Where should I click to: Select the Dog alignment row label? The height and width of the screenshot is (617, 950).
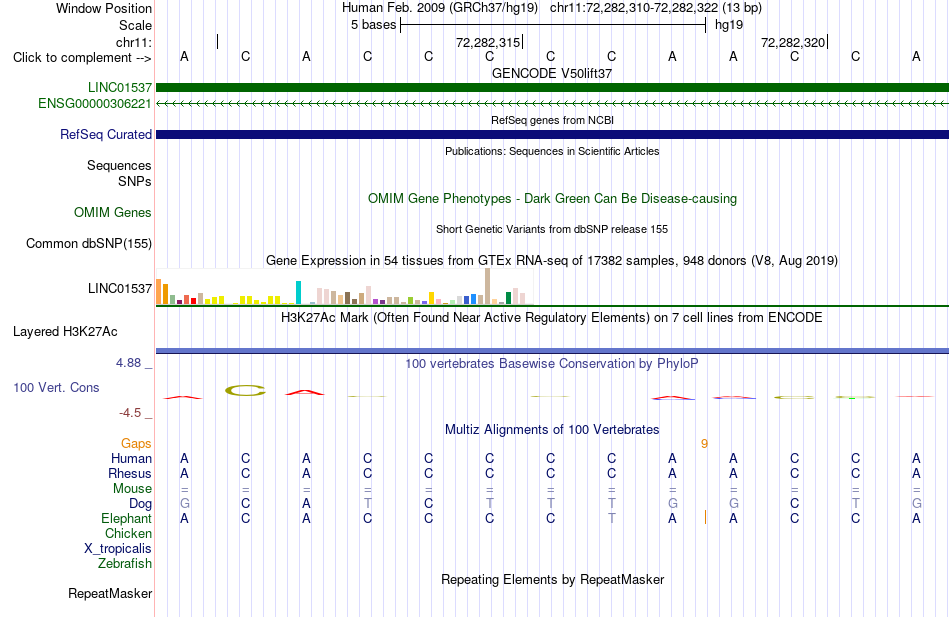[140, 504]
